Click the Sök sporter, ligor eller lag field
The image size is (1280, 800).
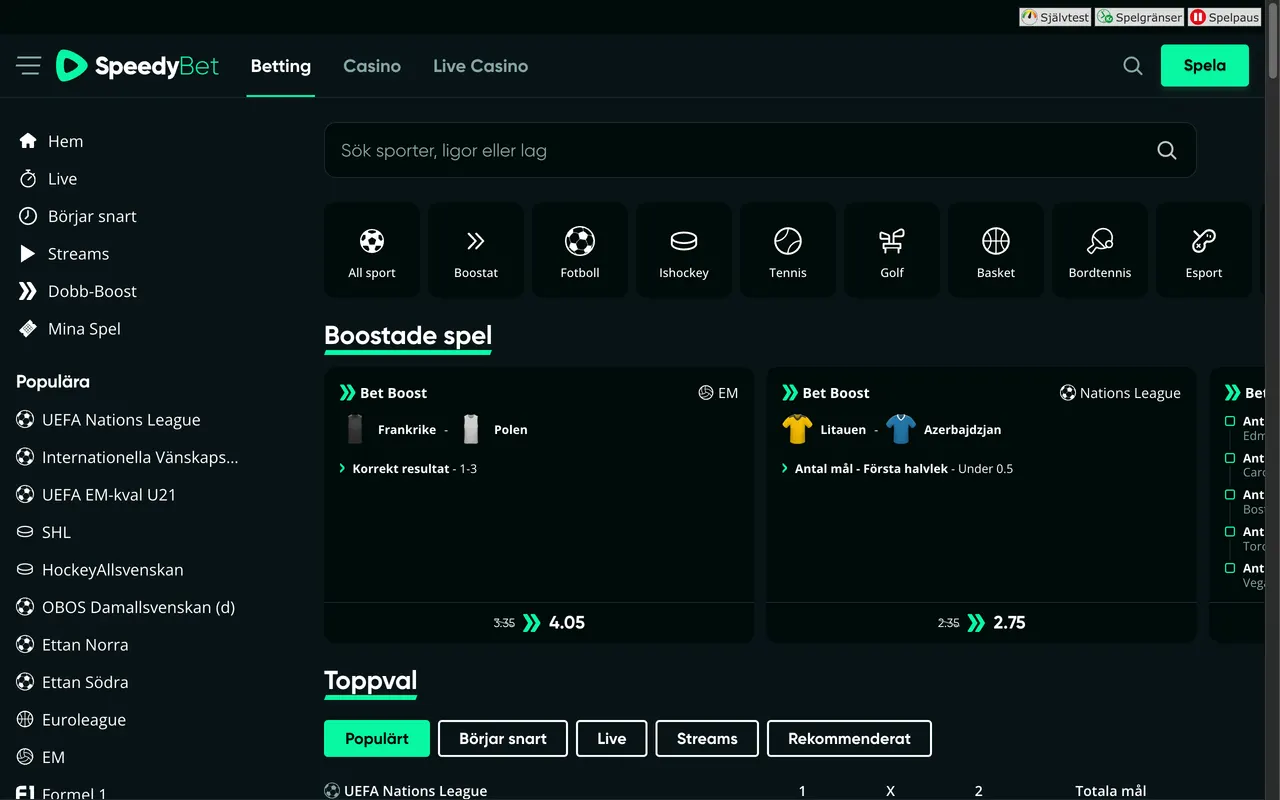click(760, 150)
